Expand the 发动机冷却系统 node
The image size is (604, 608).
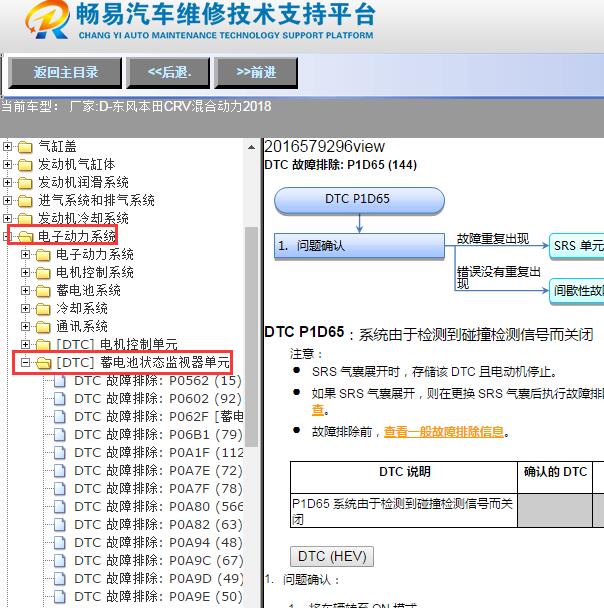7,218
